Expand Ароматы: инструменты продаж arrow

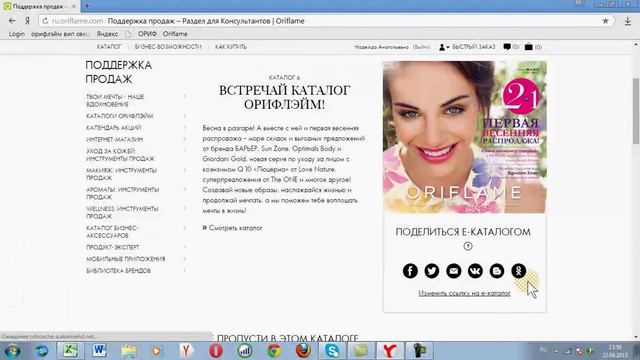point(184,189)
